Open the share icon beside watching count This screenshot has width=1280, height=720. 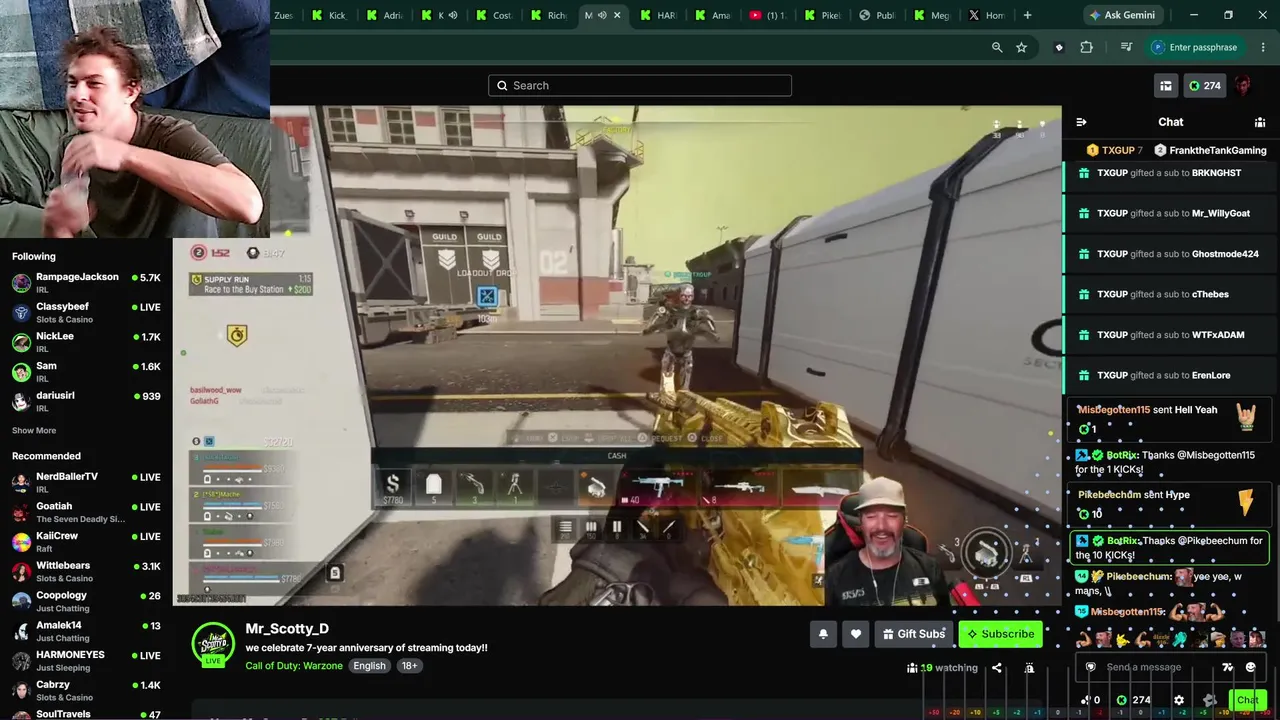click(x=996, y=668)
